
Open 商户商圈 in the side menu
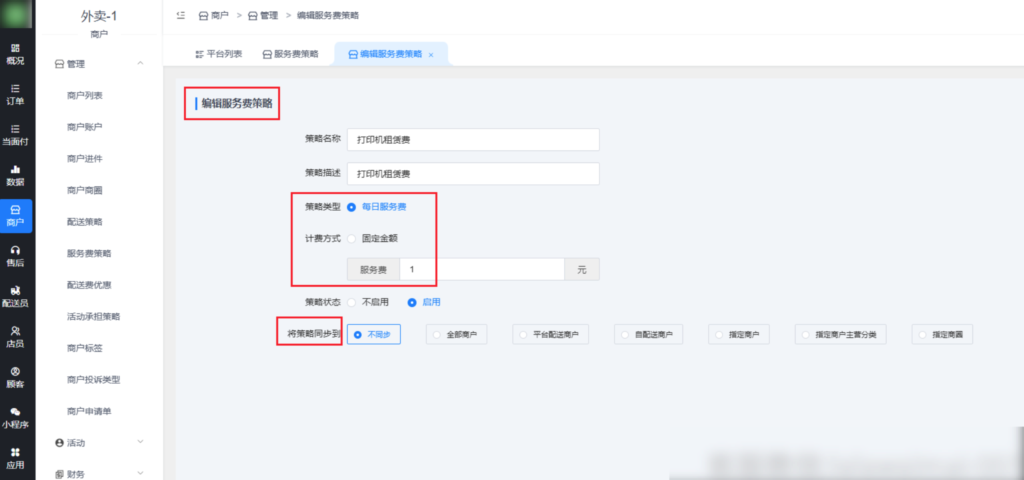pos(85,190)
